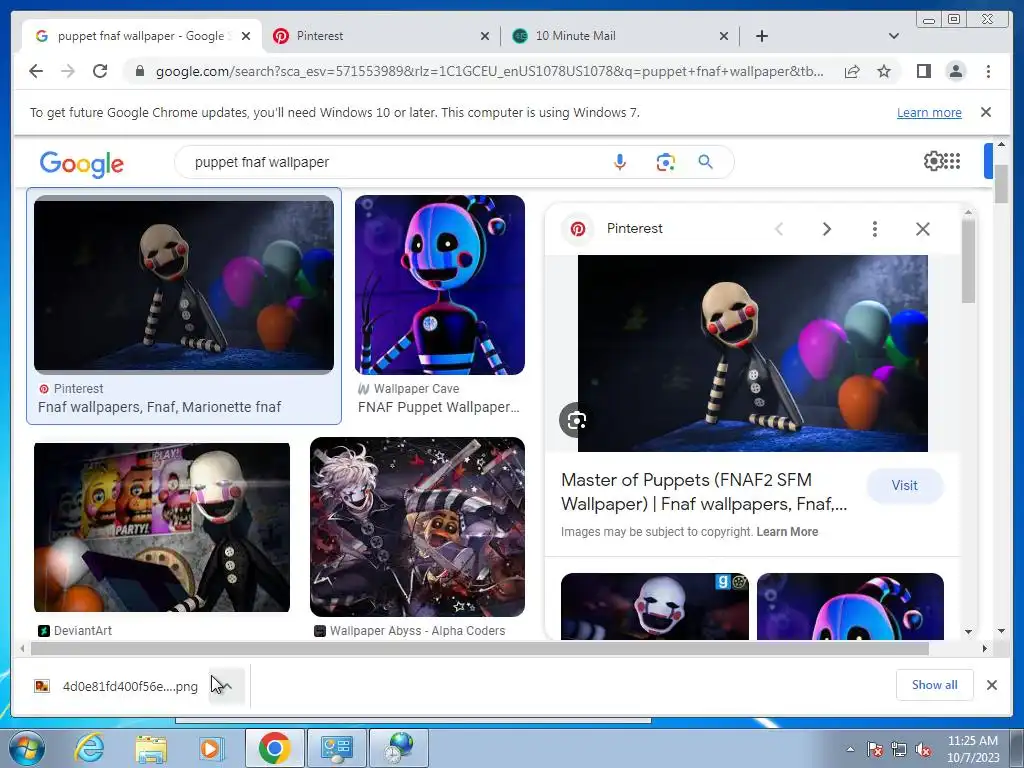This screenshot has width=1024, height=768.
Task: Close the Pinterest image preview panel
Action: click(923, 229)
